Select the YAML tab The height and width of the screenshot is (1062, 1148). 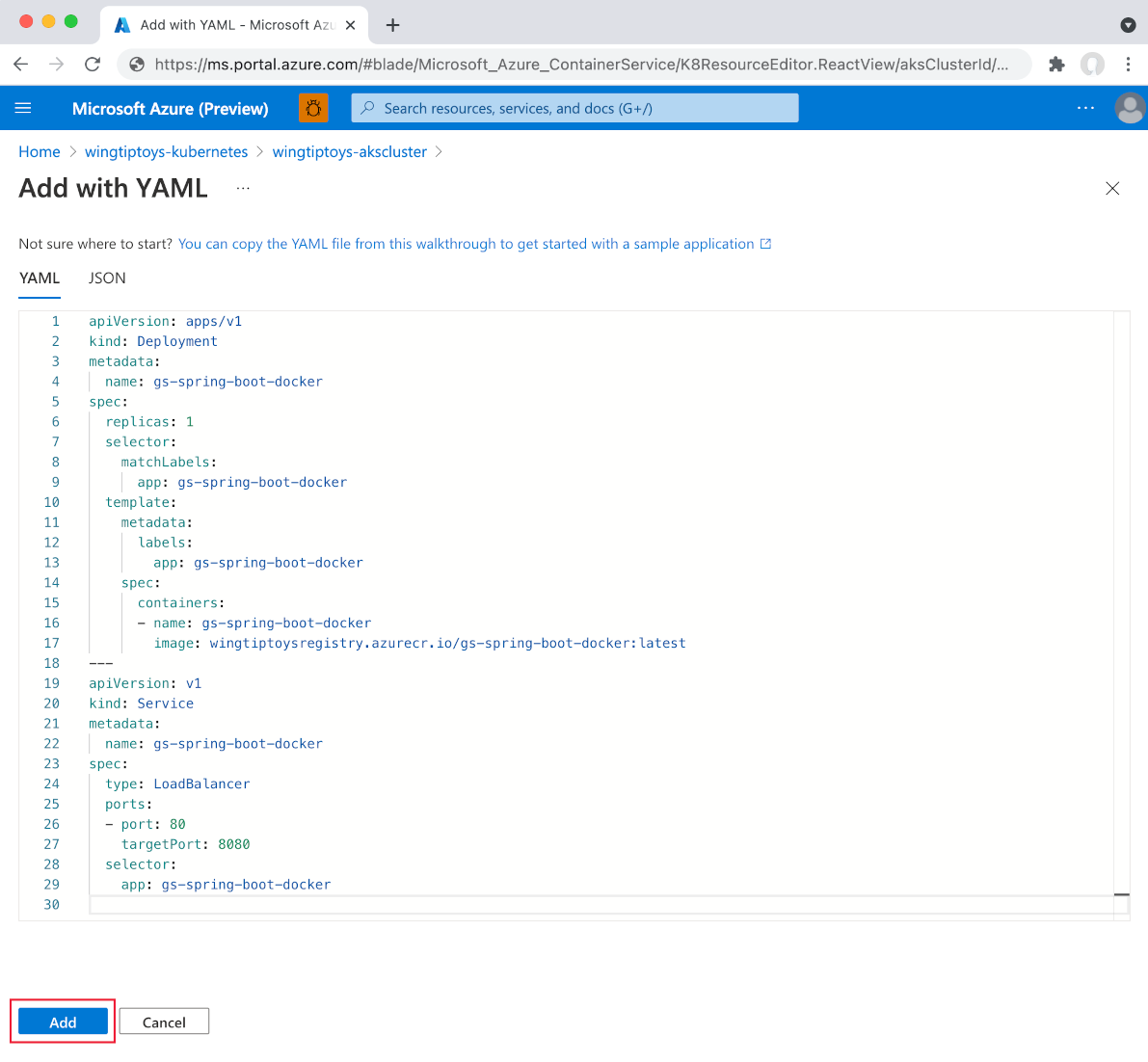click(40, 279)
